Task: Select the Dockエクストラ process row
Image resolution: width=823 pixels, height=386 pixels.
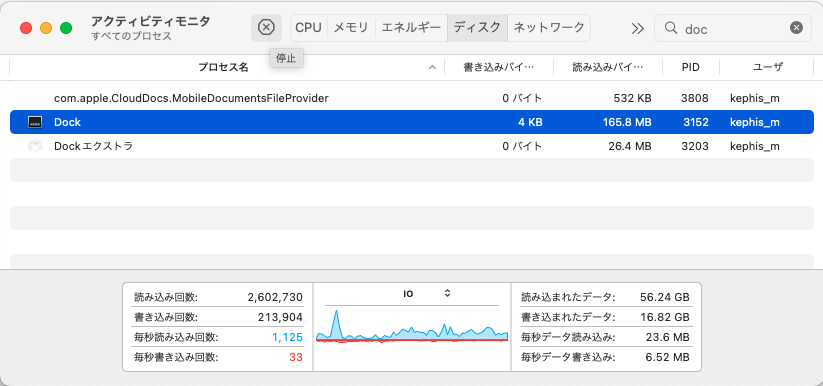Action: point(412,147)
